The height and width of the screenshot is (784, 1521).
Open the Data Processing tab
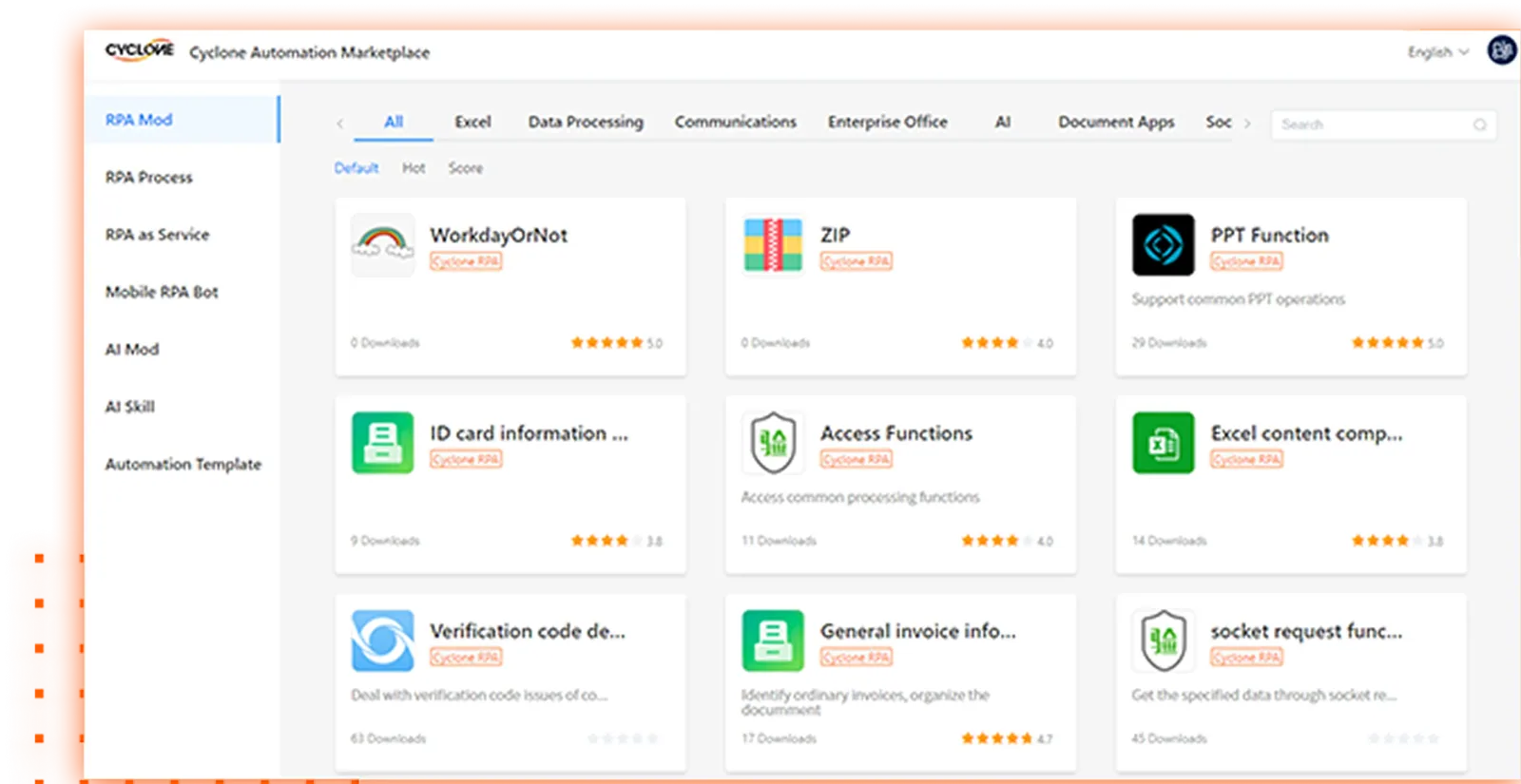tap(586, 122)
